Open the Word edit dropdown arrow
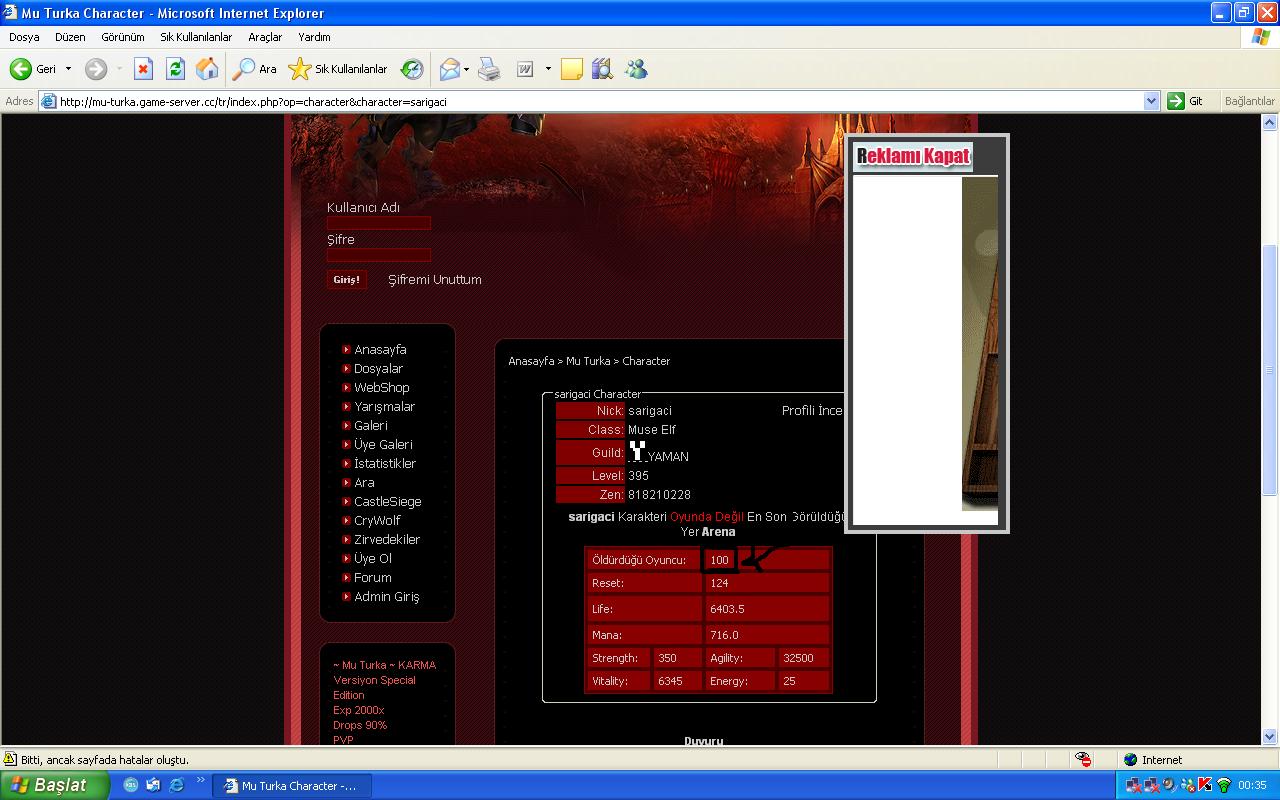Image resolution: width=1280 pixels, height=800 pixels. point(548,69)
